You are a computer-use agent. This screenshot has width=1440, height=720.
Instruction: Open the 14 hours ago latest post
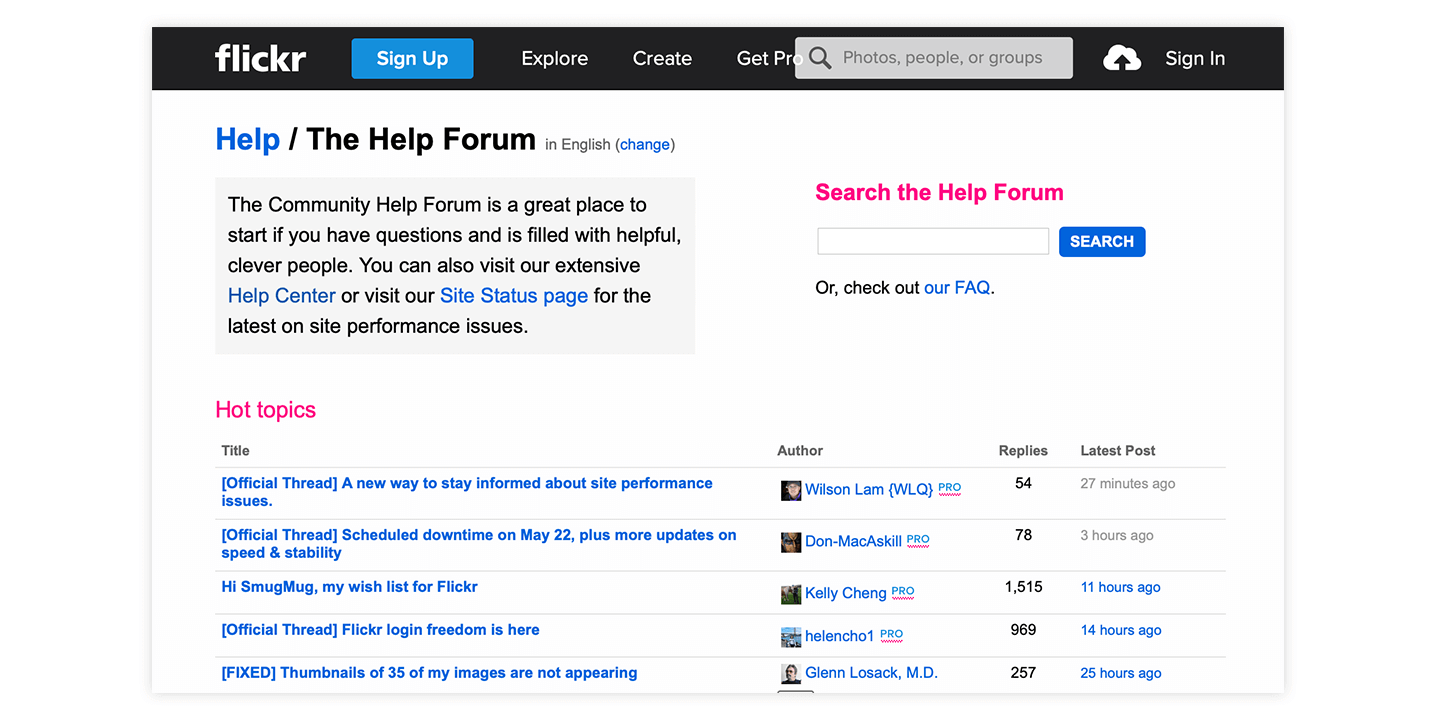click(1121, 630)
